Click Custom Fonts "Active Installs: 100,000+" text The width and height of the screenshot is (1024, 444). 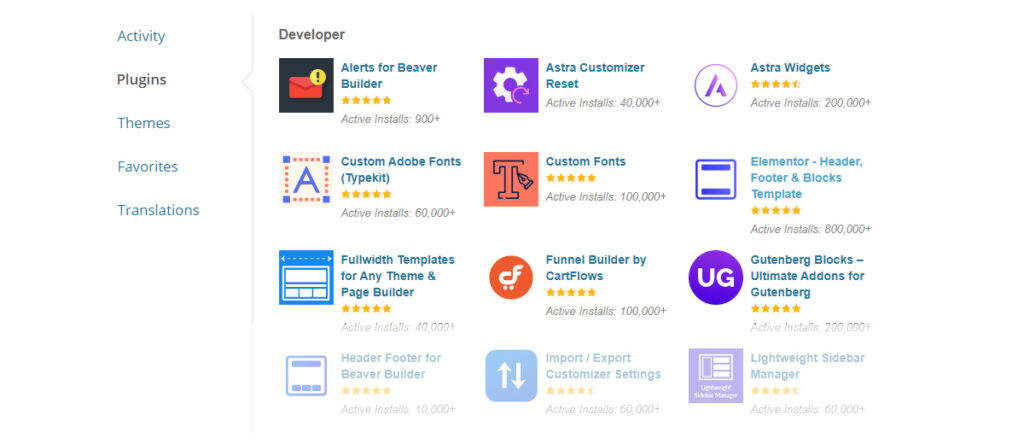[606, 197]
